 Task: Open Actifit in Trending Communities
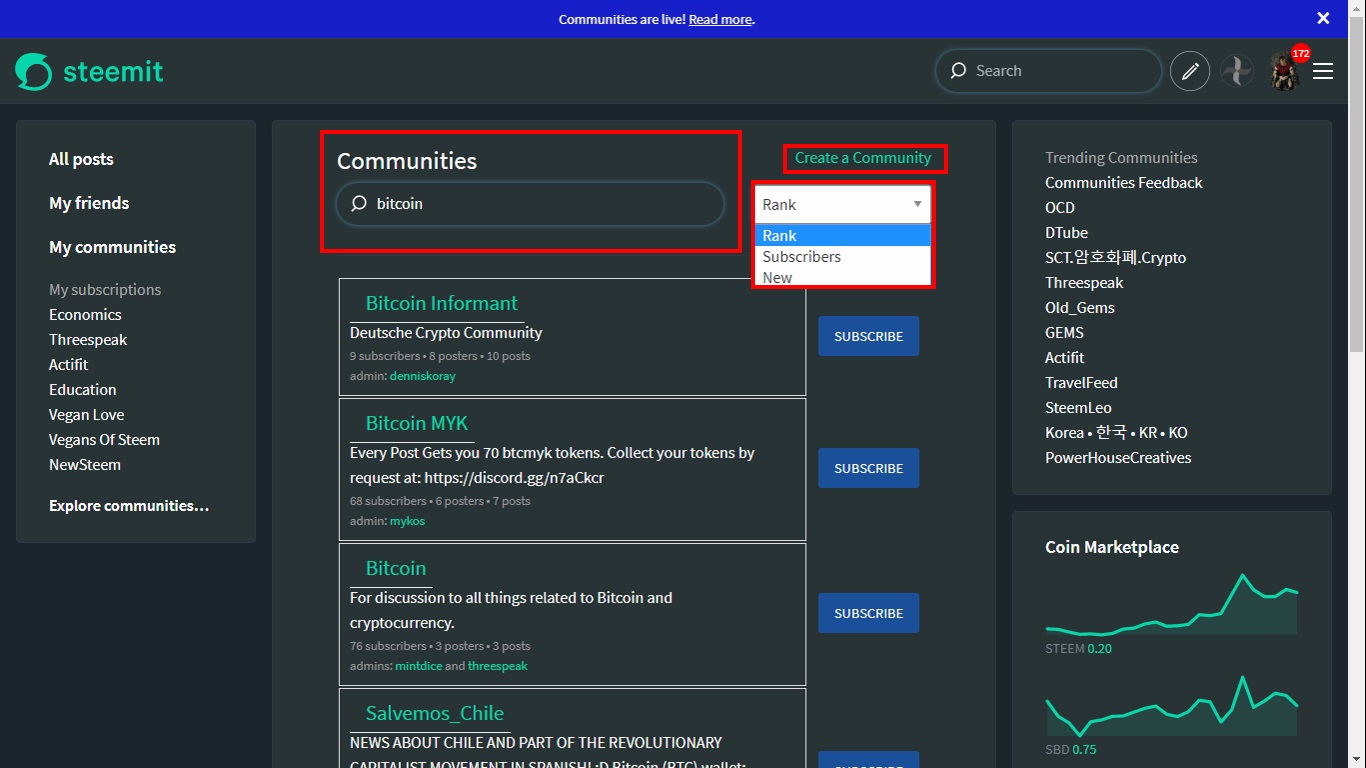(1064, 357)
